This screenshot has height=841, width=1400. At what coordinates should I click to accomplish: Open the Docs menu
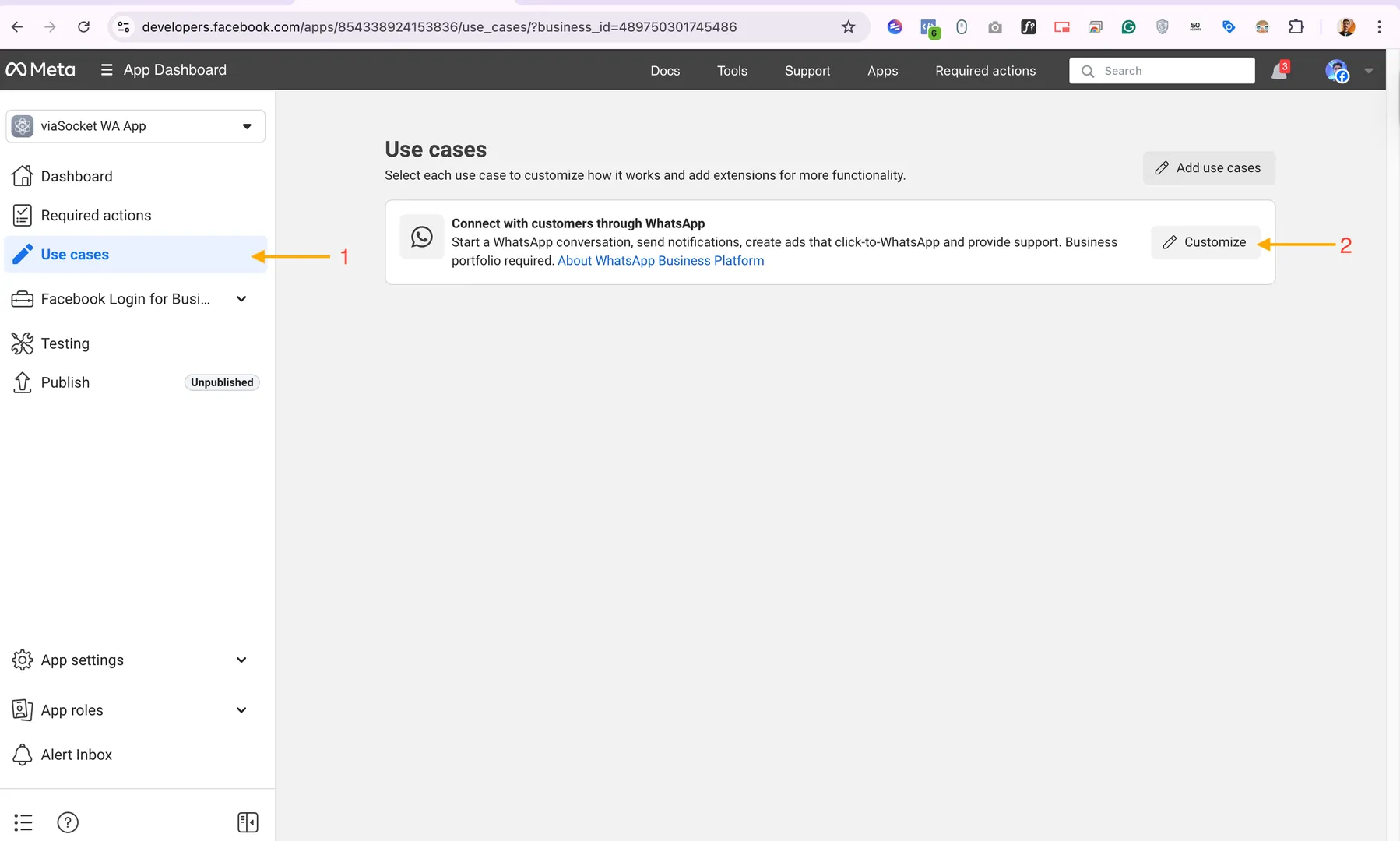(665, 70)
